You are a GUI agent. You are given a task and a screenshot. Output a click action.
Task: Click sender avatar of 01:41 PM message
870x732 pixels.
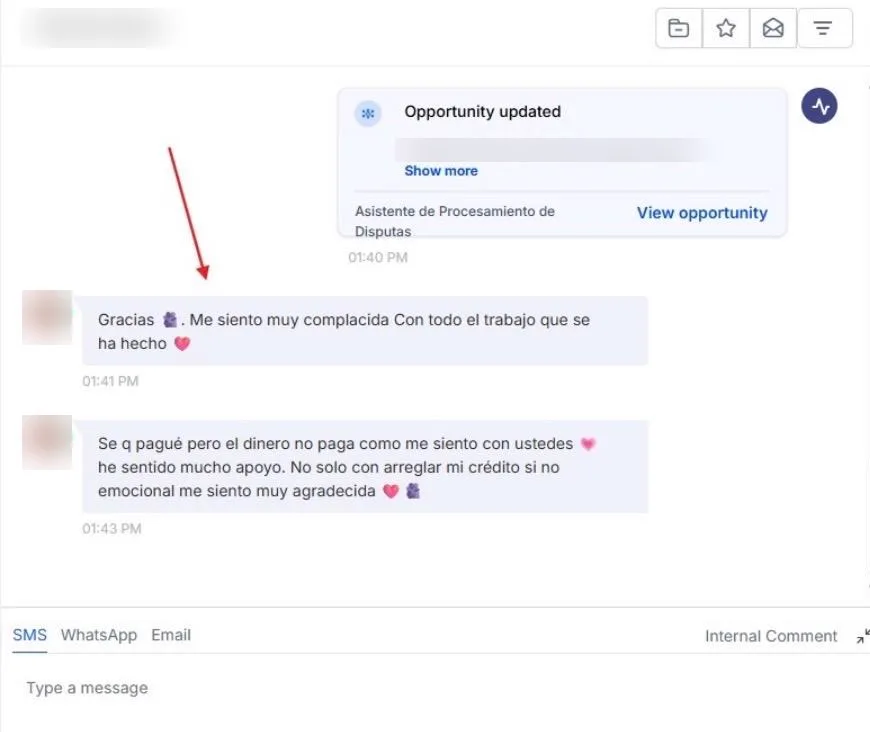pos(47,317)
